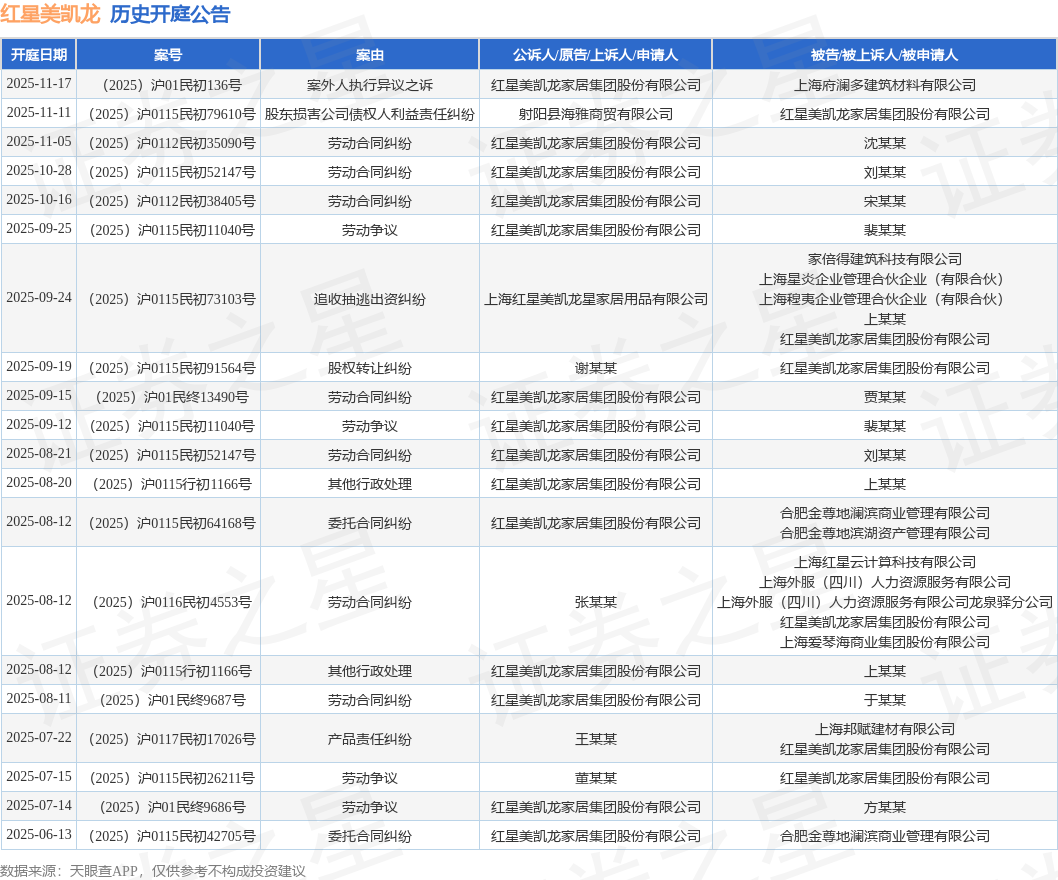Image resolution: width=1058 pixels, height=880 pixels.
Task: Click plaintiff 董某某
Action: point(595,778)
